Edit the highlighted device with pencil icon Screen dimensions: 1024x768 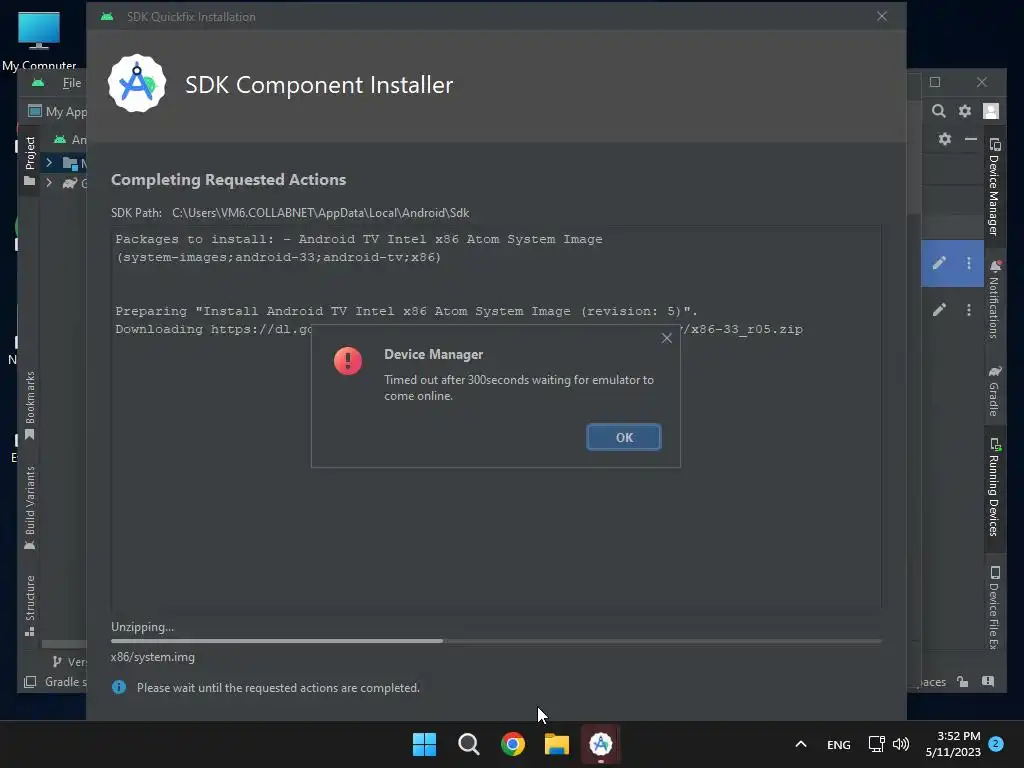(x=939, y=263)
